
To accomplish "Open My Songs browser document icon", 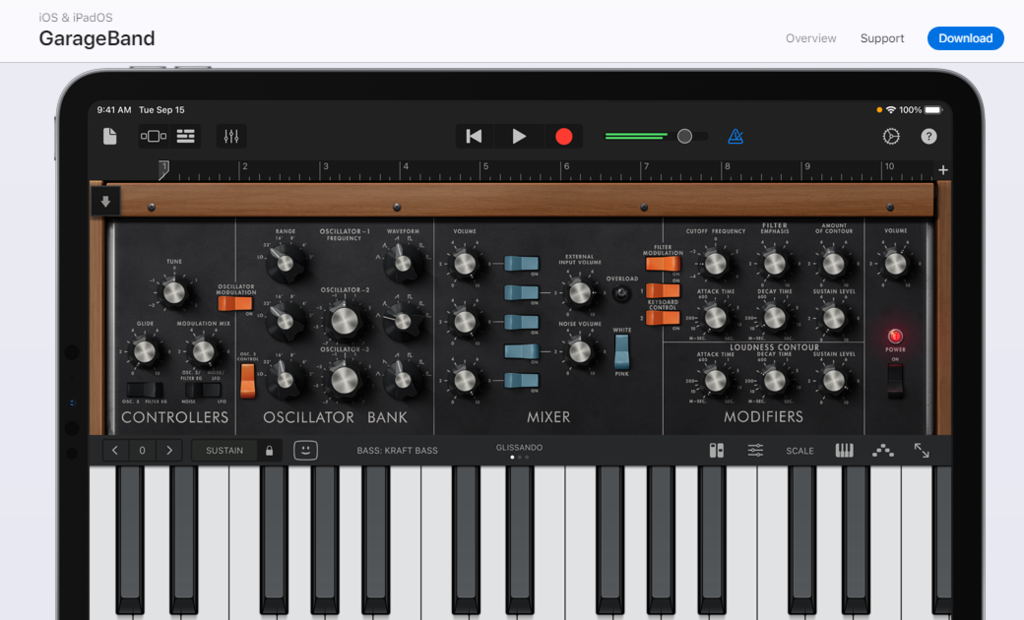I will coord(110,136).
